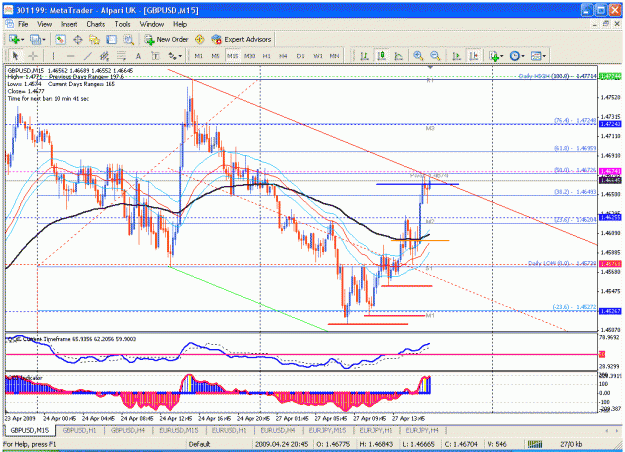
Task: Click the Zoom In magnifier icon
Action: point(418,56)
